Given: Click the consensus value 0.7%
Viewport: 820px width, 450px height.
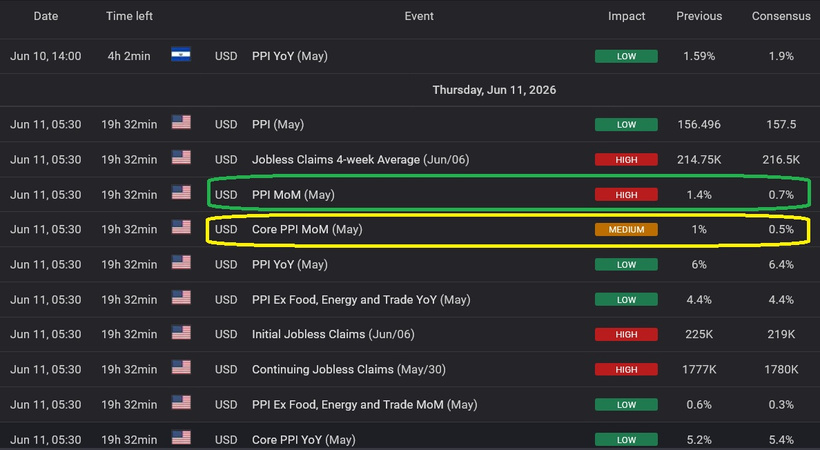Looking at the screenshot, I should [781, 195].
